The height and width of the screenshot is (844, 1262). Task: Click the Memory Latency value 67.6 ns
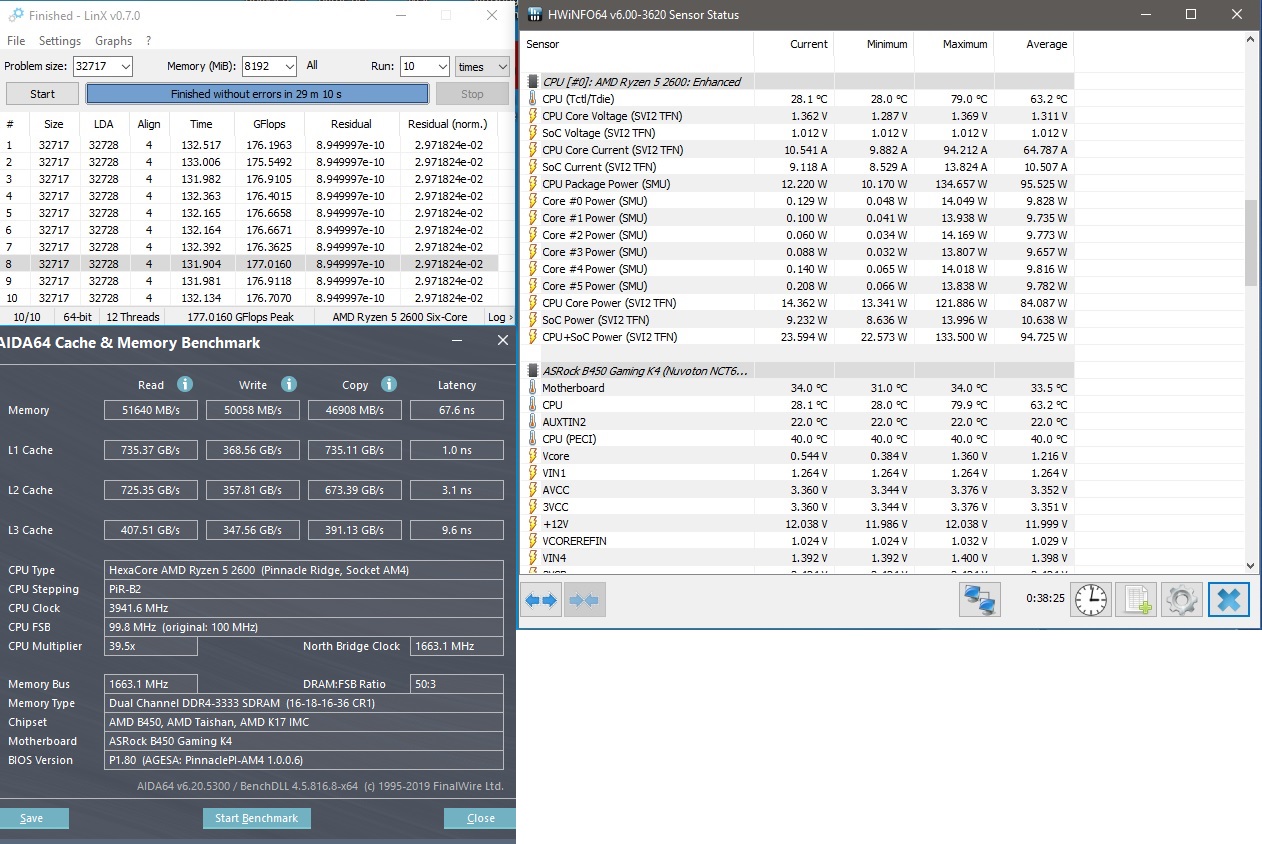coord(457,410)
